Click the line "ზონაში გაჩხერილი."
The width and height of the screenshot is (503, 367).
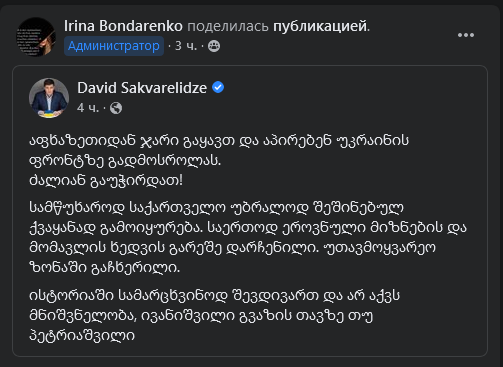[105, 267]
